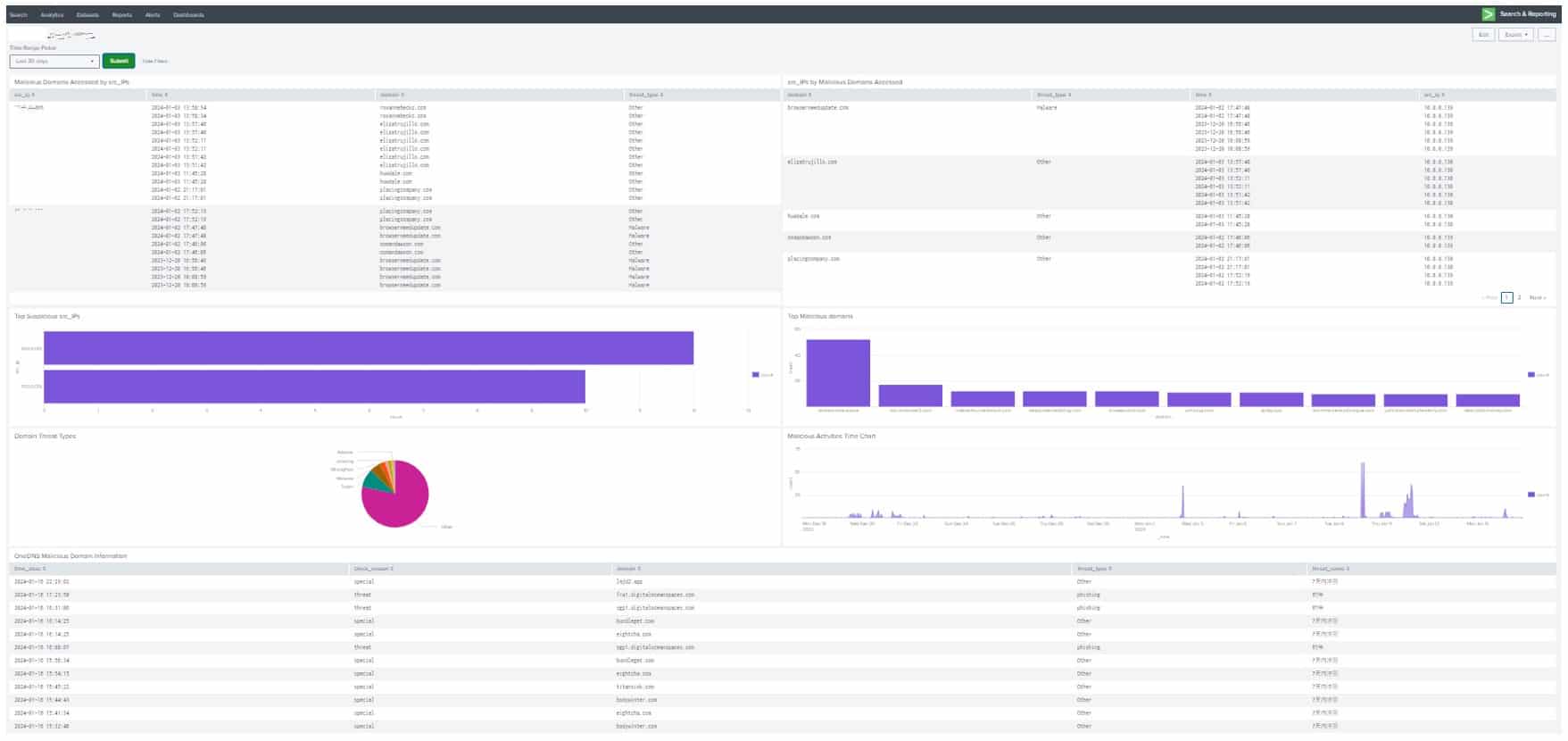Click the Edit dashboard button
This screenshot has height=741, width=1568.
coord(1483,35)
